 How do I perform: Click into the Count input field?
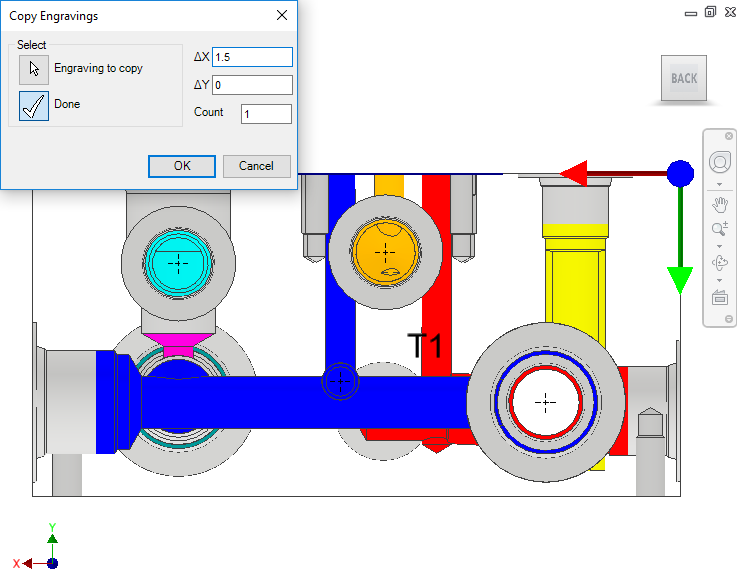267,114
